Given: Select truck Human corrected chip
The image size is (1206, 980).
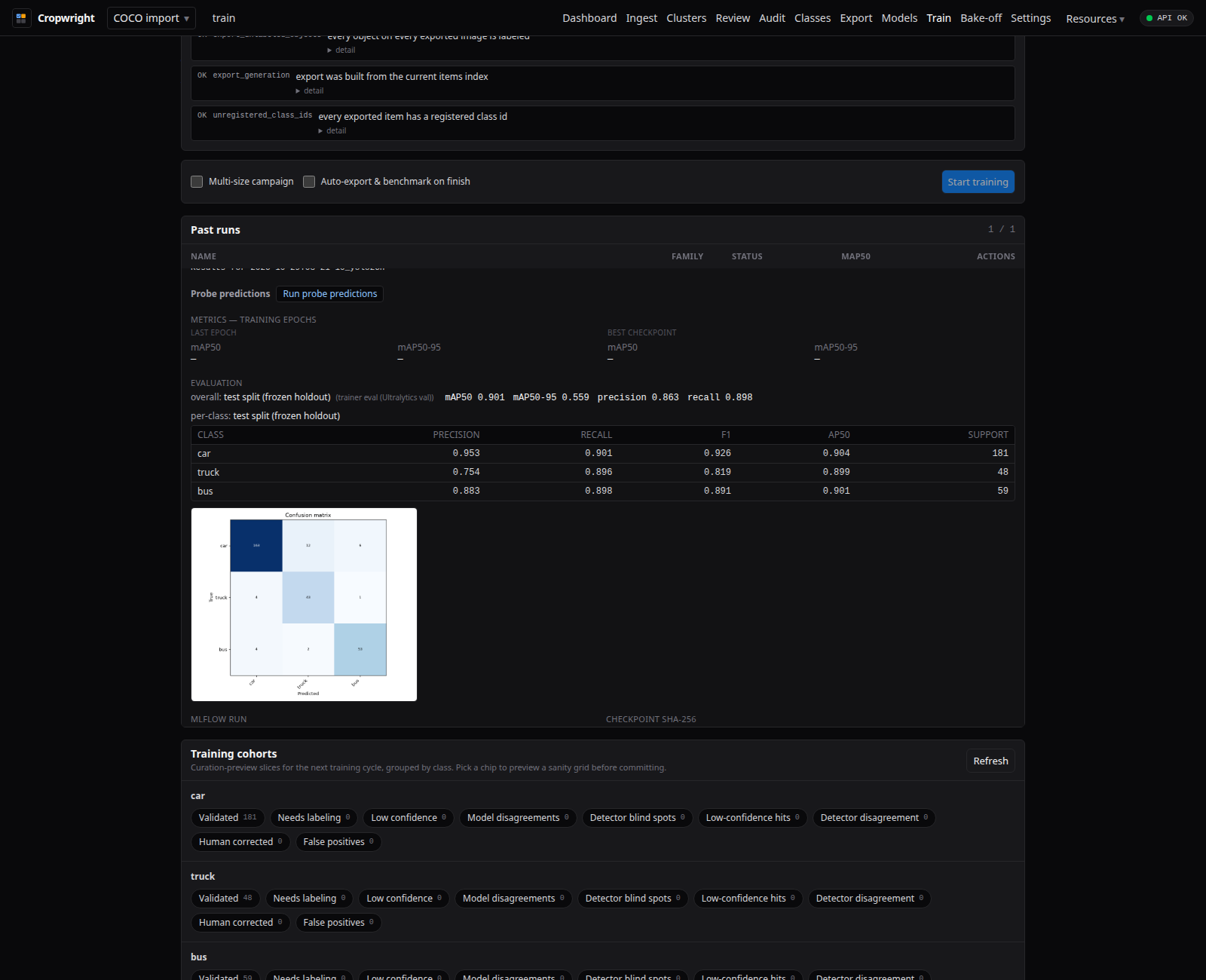Looking at the screenshot, I should [x=240, y=923].
